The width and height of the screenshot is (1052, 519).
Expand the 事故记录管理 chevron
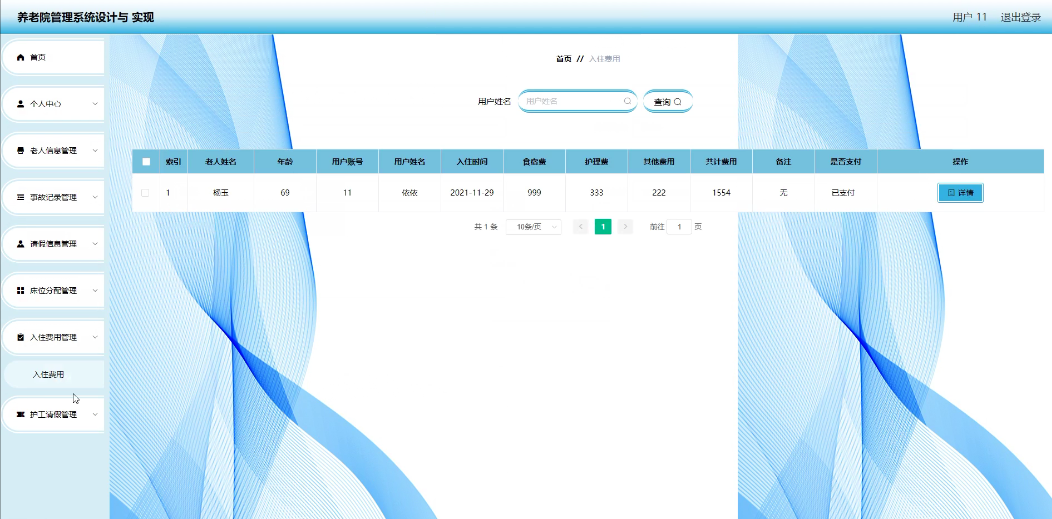click(x=95, y=197)
